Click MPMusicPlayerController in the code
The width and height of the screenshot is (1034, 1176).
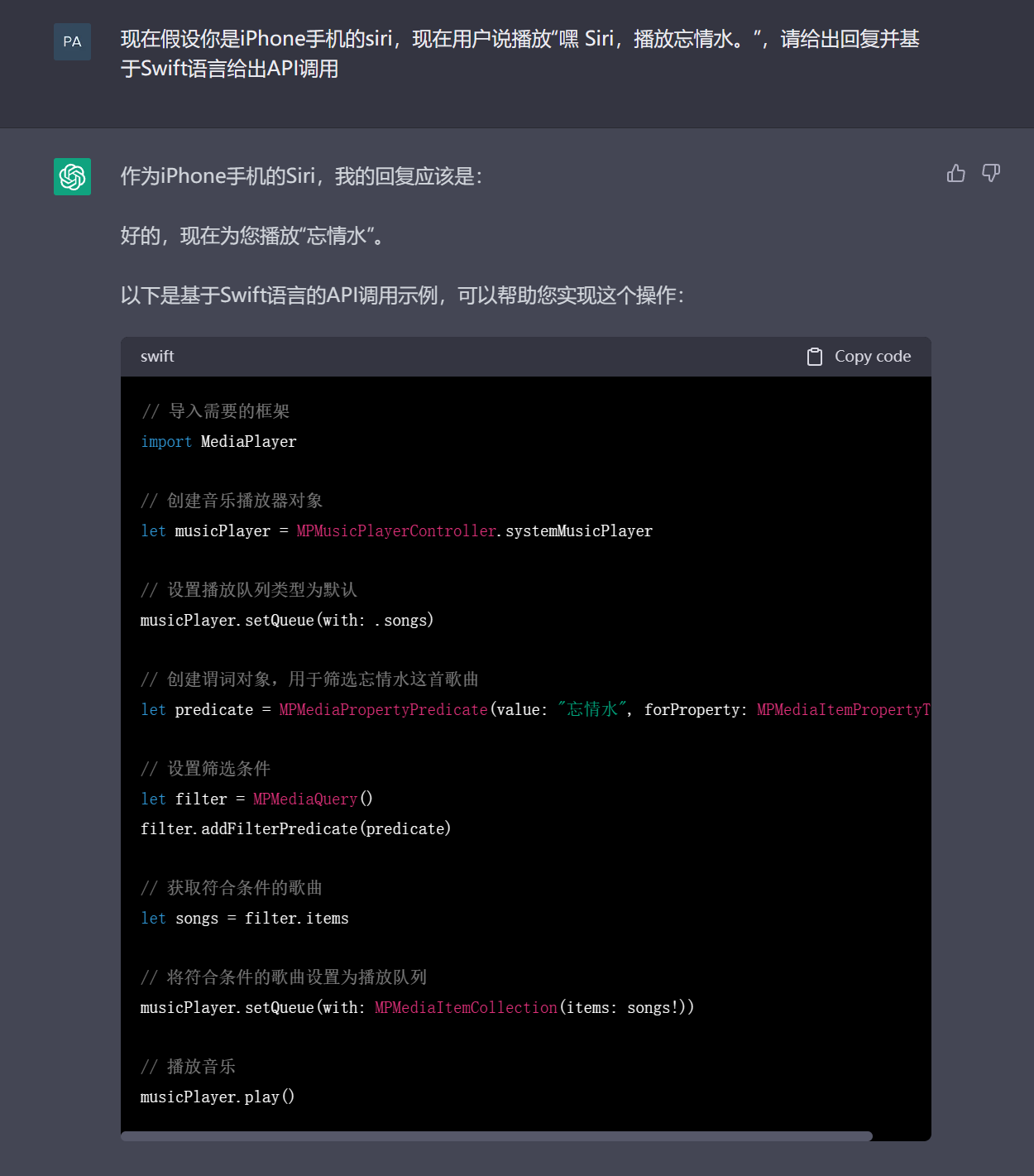click(395, 531)
